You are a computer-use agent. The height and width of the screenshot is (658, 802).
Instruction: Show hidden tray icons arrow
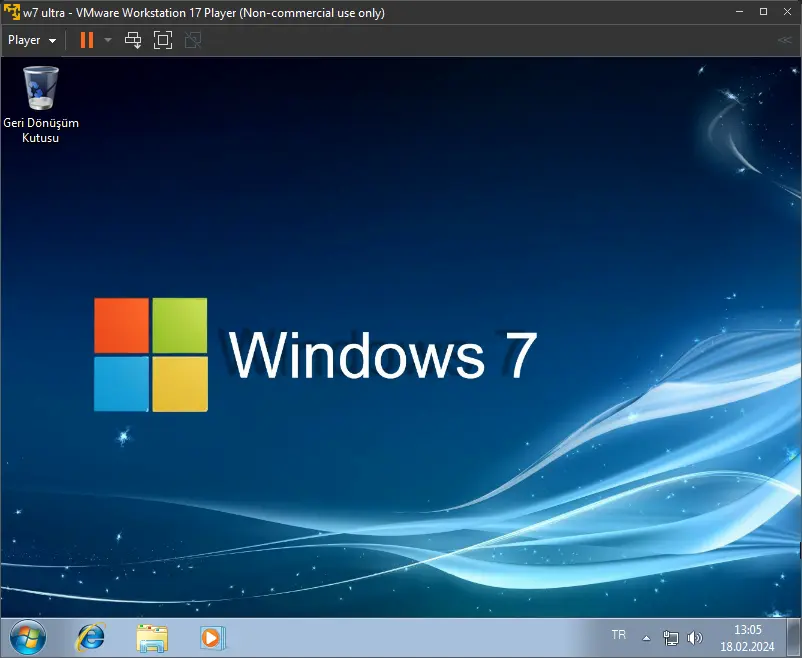[647, 638]
